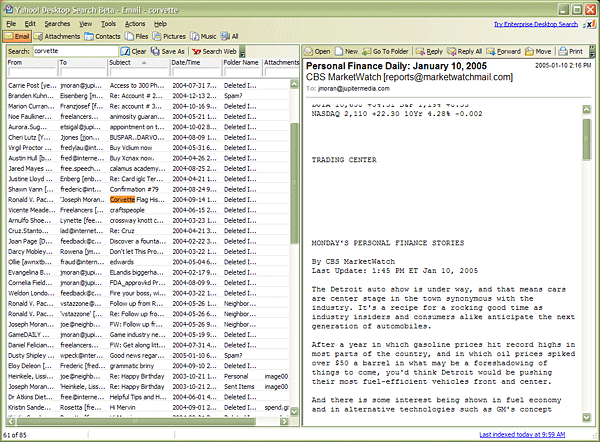Switch to Music search category
Screen dimensions: 600x442
pos(204,36)
